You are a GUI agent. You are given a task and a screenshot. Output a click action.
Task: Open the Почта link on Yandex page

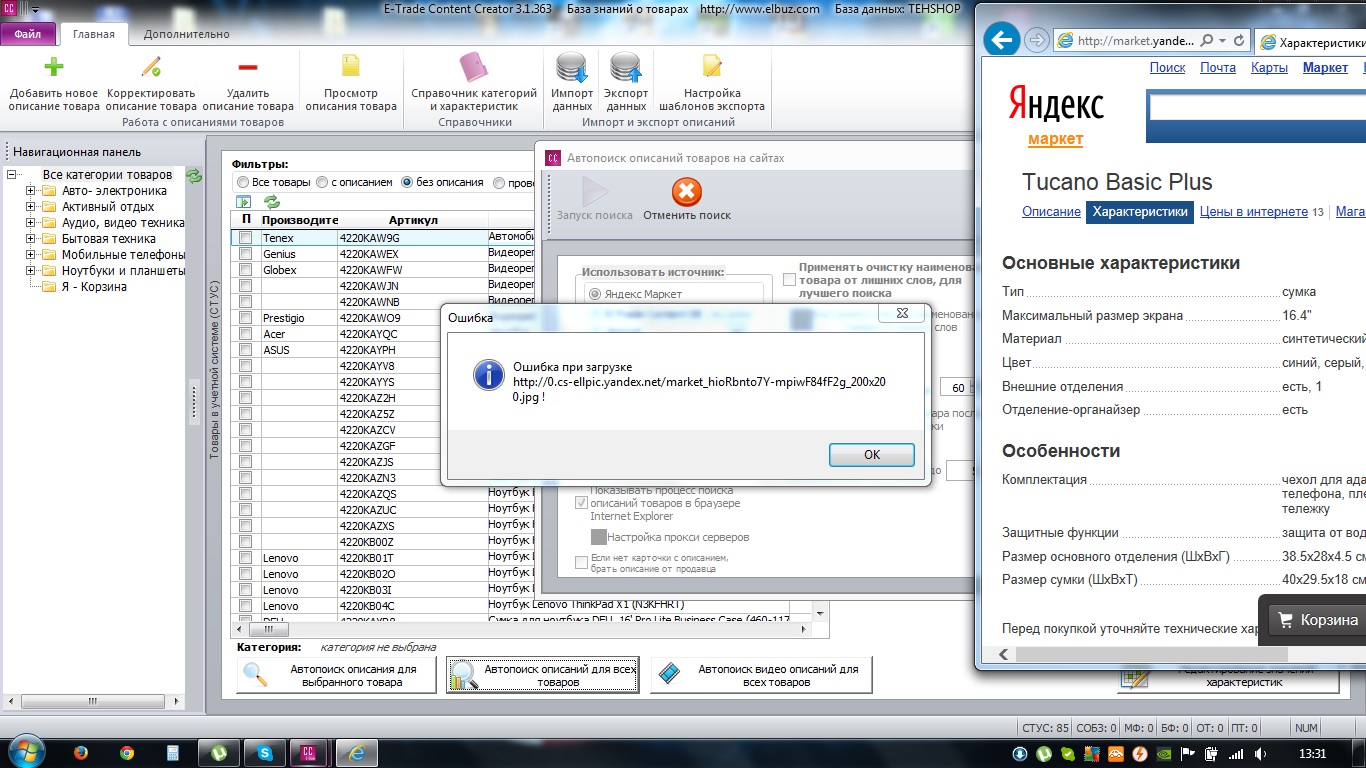click(x=1218, y=68)
